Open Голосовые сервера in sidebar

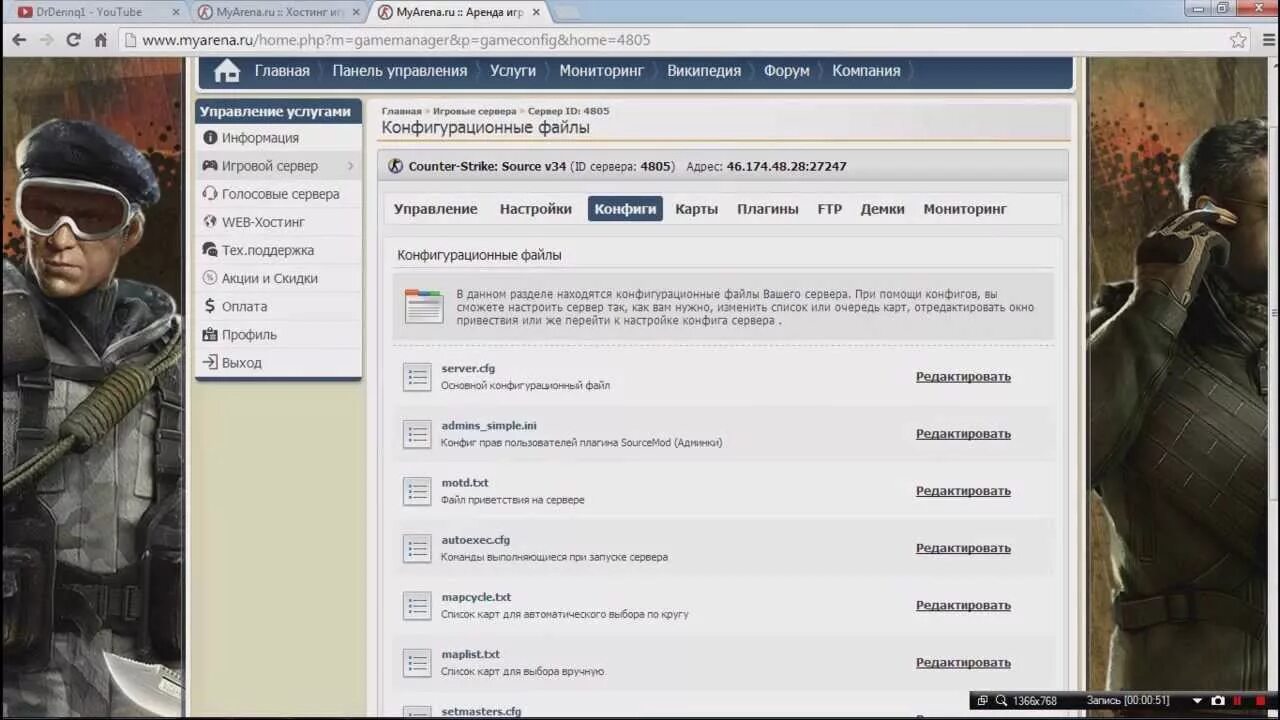pos(279,194)
